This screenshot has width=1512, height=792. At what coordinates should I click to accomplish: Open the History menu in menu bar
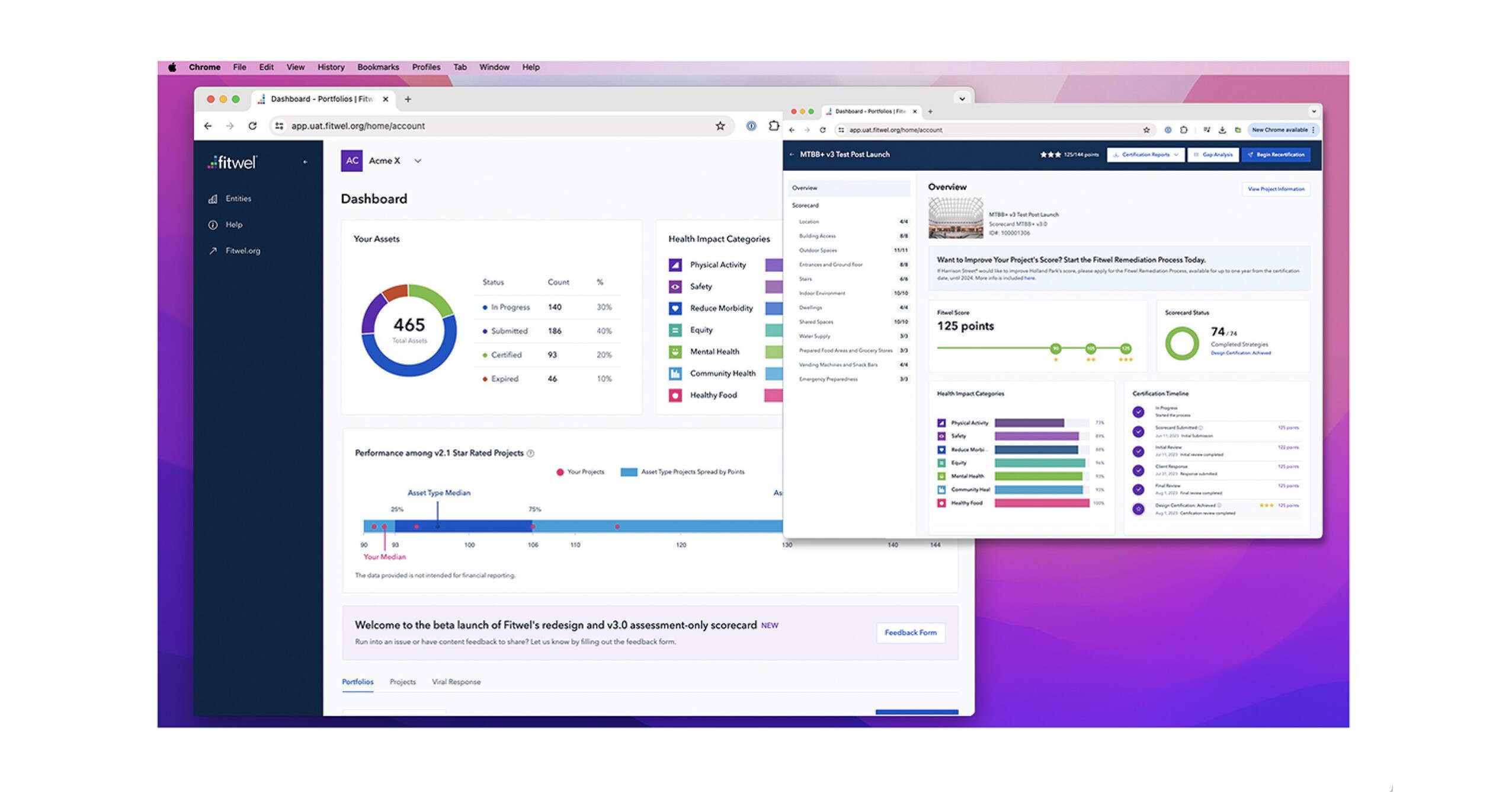tap(331, 67)
